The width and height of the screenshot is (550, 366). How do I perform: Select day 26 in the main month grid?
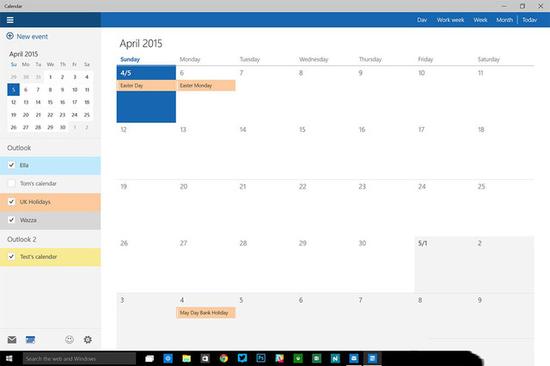point(146,265)
